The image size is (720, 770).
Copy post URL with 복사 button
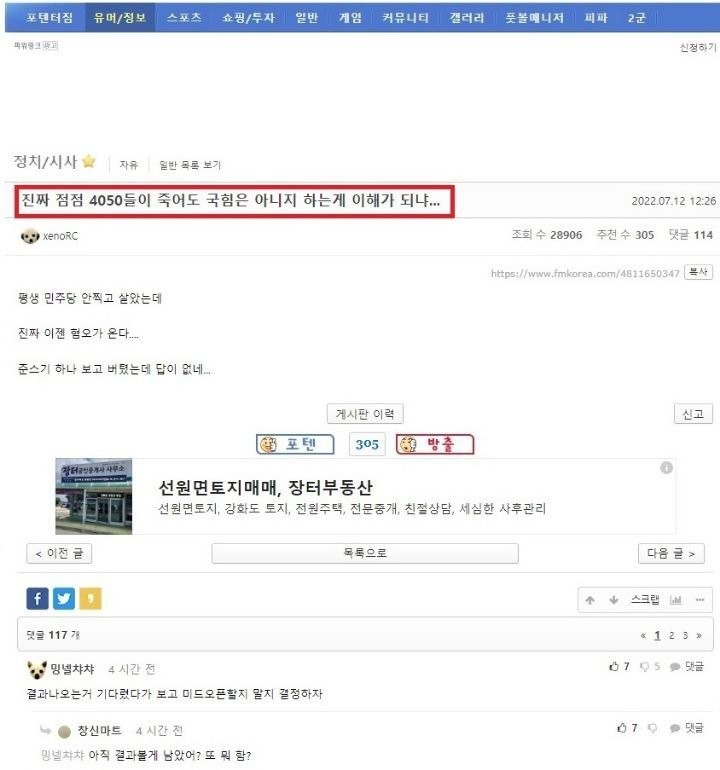tap(698, 272)
